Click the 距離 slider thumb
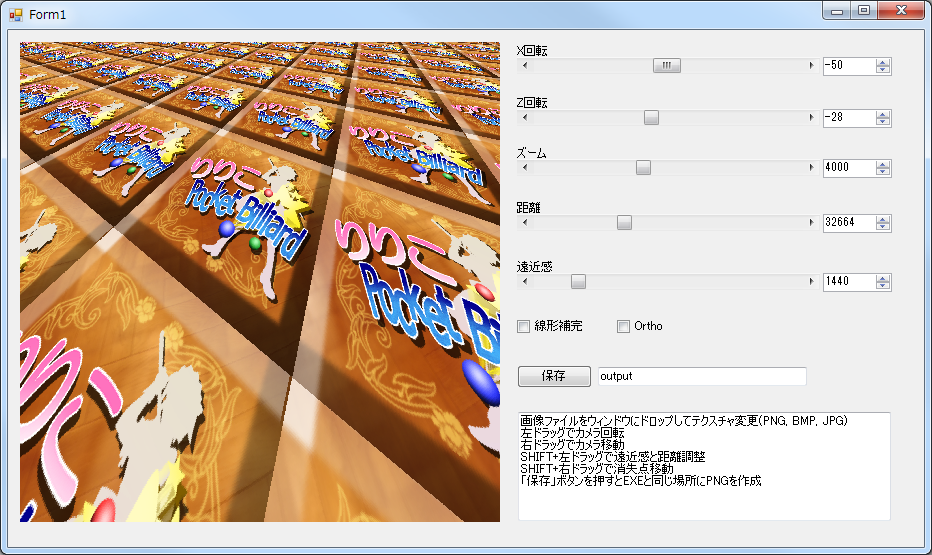 coord(624,222)
